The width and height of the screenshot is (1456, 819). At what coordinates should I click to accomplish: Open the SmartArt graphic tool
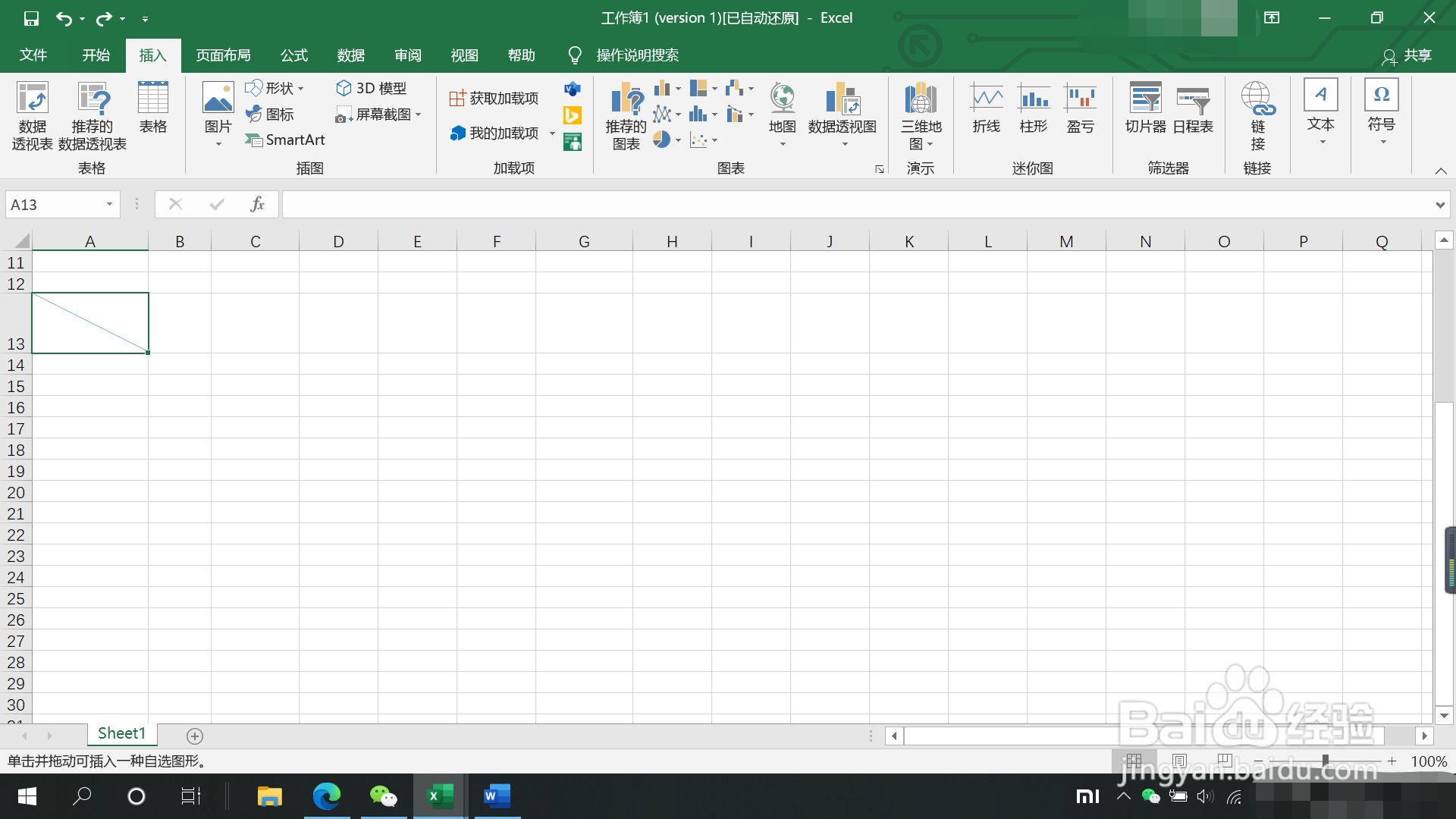click(285, 140)
